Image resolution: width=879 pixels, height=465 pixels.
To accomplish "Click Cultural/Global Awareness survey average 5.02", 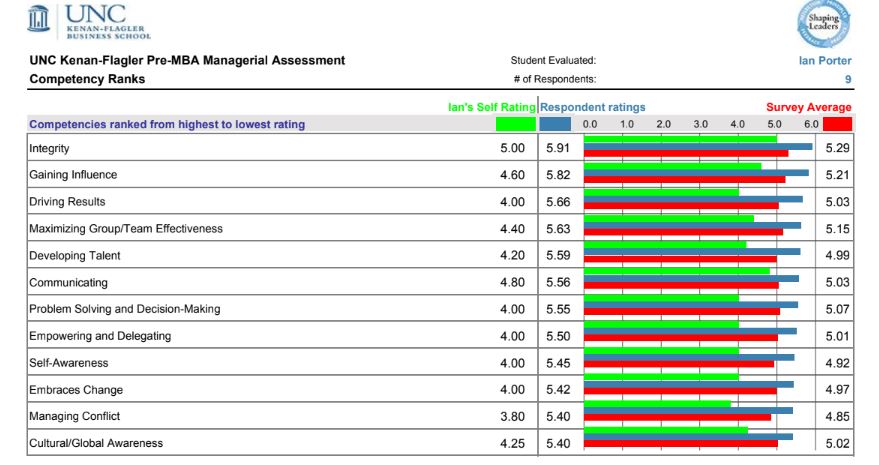I will [838, 443].
